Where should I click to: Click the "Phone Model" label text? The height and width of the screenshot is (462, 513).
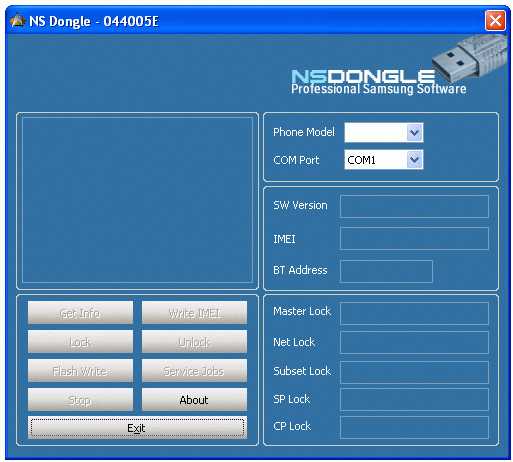pos(304,132)
